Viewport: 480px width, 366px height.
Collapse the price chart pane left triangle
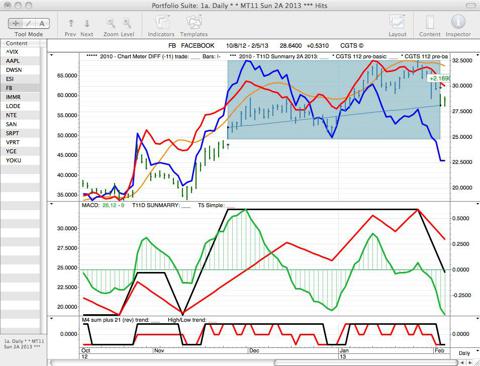51,56
